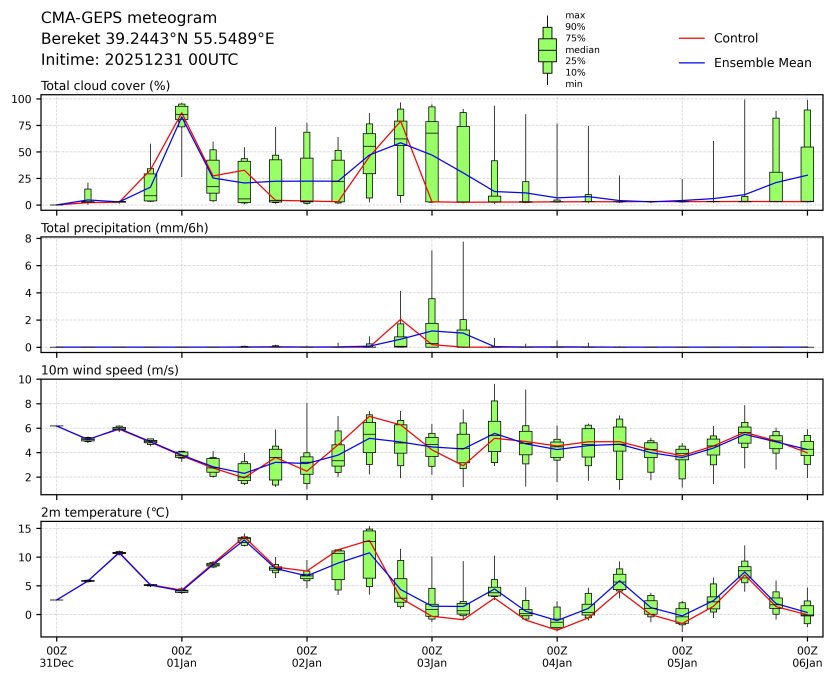
Task: Click the red precipitation peak before 03Jan
Action: click(400, 320)
